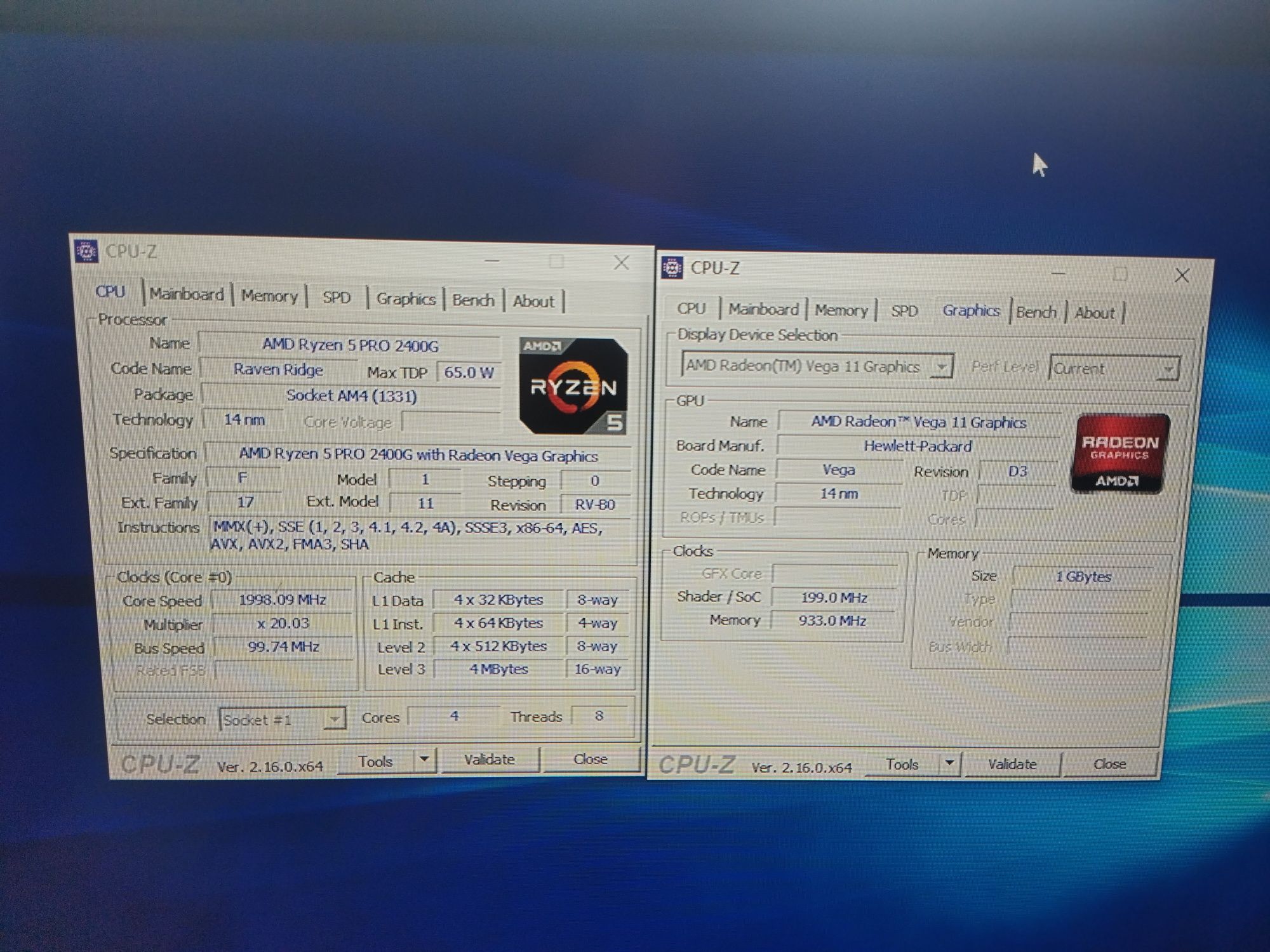The height and width of the screenshot is (952, 1270).
Task: Click GPU Revision value D3
Action: (x=1017, y=471)
